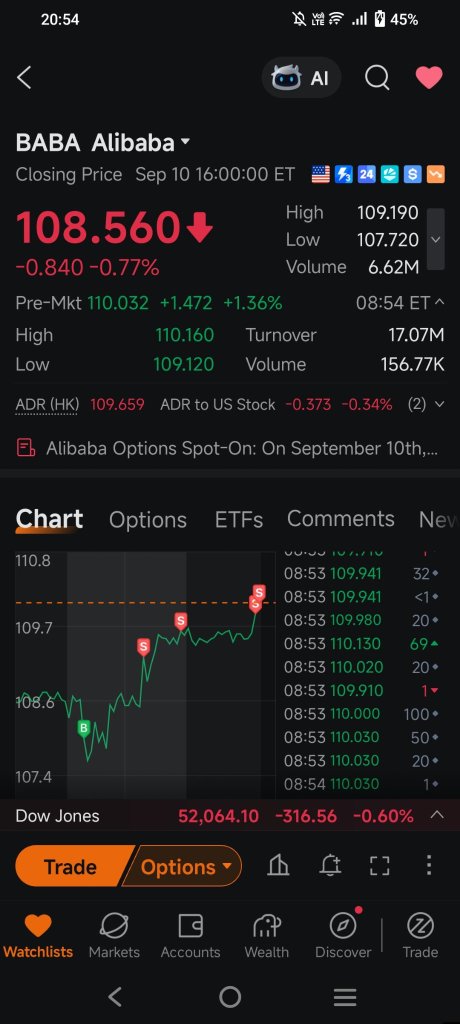Toggle the pink heart favorite icon
The width and height of the screenshot is (460, 1024).
(x=429, y=78)
